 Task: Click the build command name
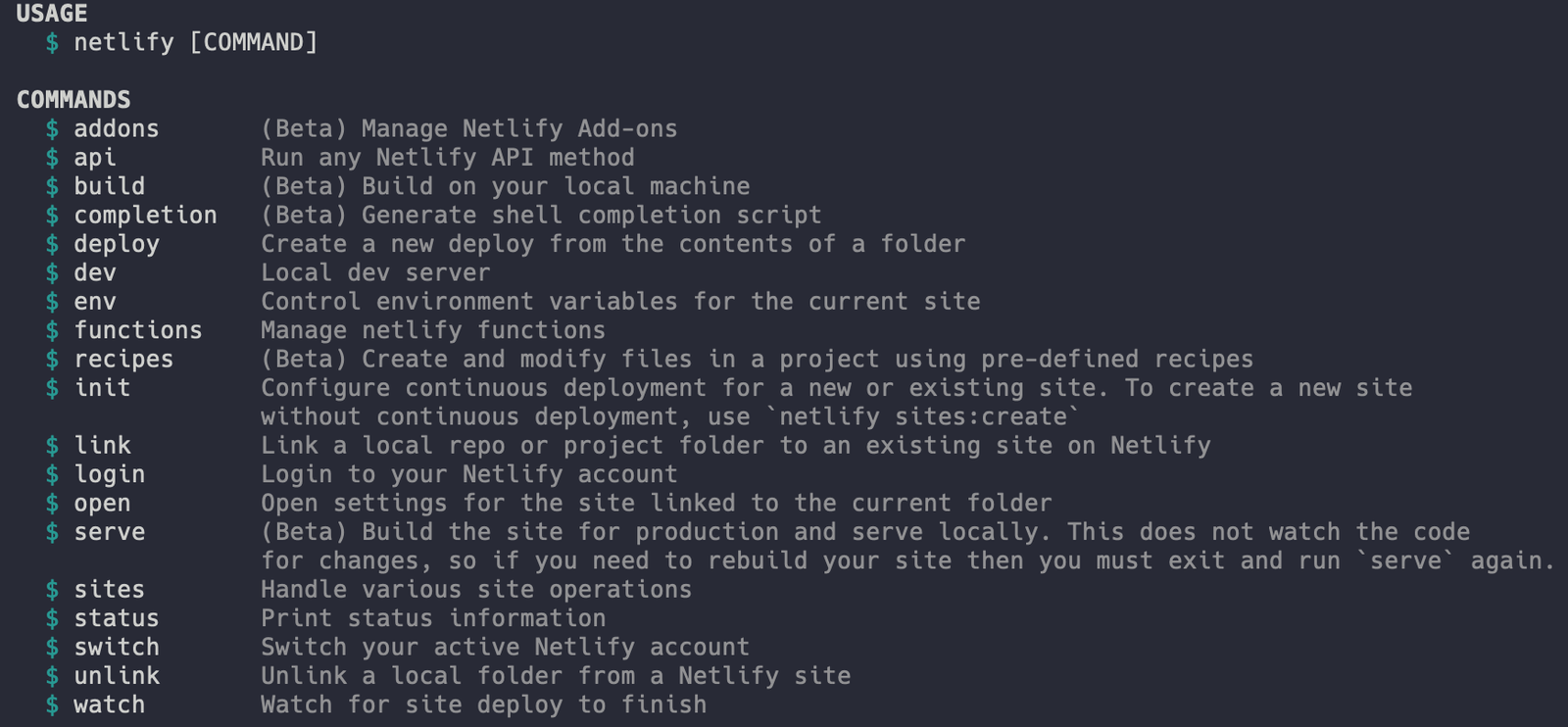pyautogui.click(x=110, y=186)
